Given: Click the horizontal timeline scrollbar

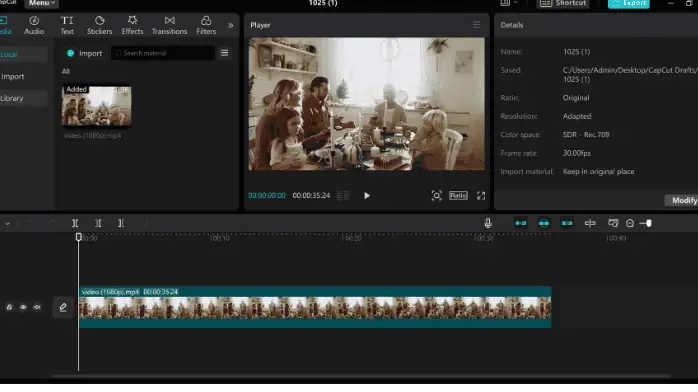Looking at the screenshot, I should pyautogui.click(x=361, y=376).
